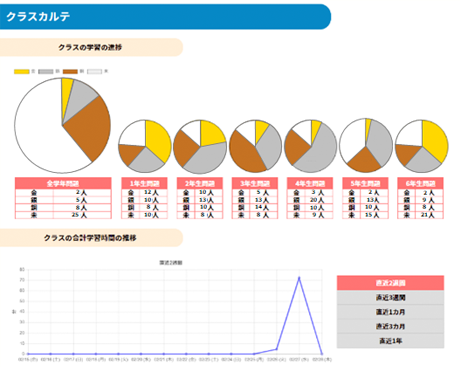Viewport: 460px width, 368px height.
Task: Click the 2人 gold cell in 全学年問題 table
Action: (x=82, y=193)
